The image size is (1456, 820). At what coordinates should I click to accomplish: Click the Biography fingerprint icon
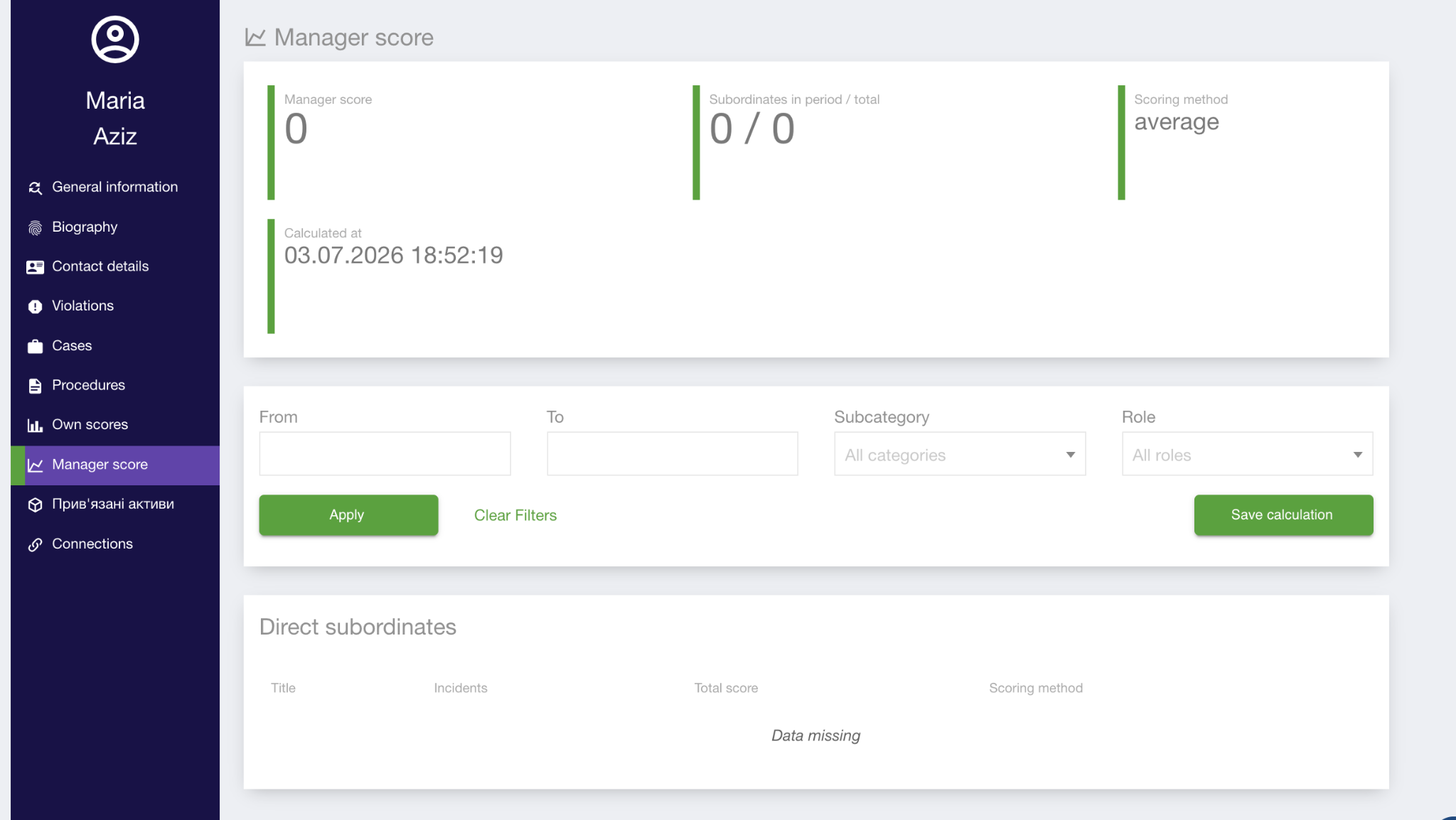(35, 227)
